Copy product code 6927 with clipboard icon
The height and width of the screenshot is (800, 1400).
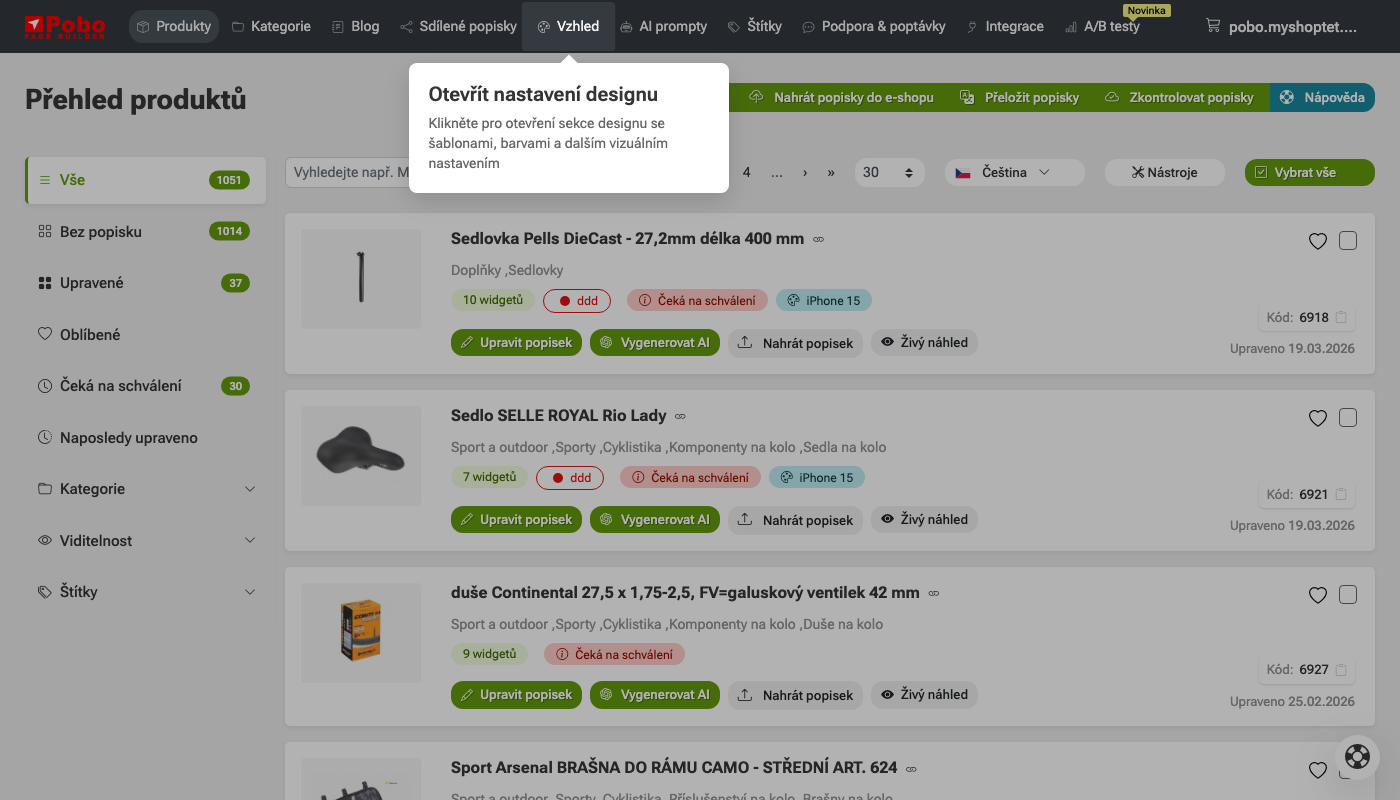click(x=1341, y=670)
